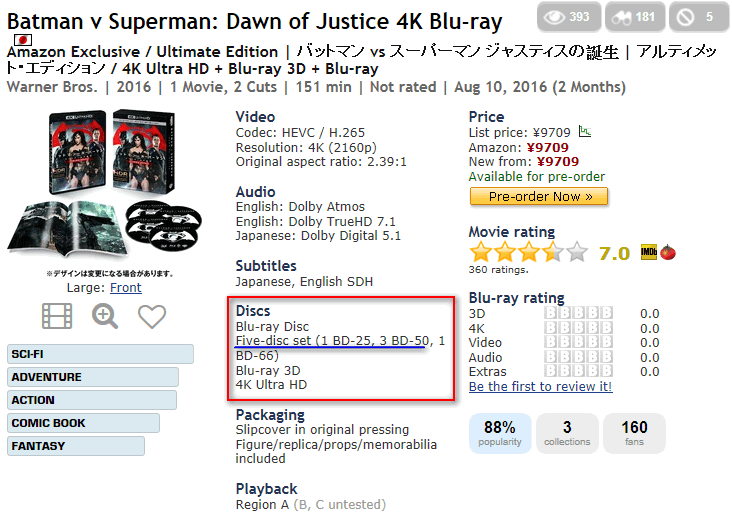This screenshot has height=518, width=732.
Task: Open the Front cover link
Action: tap(126, 287)
